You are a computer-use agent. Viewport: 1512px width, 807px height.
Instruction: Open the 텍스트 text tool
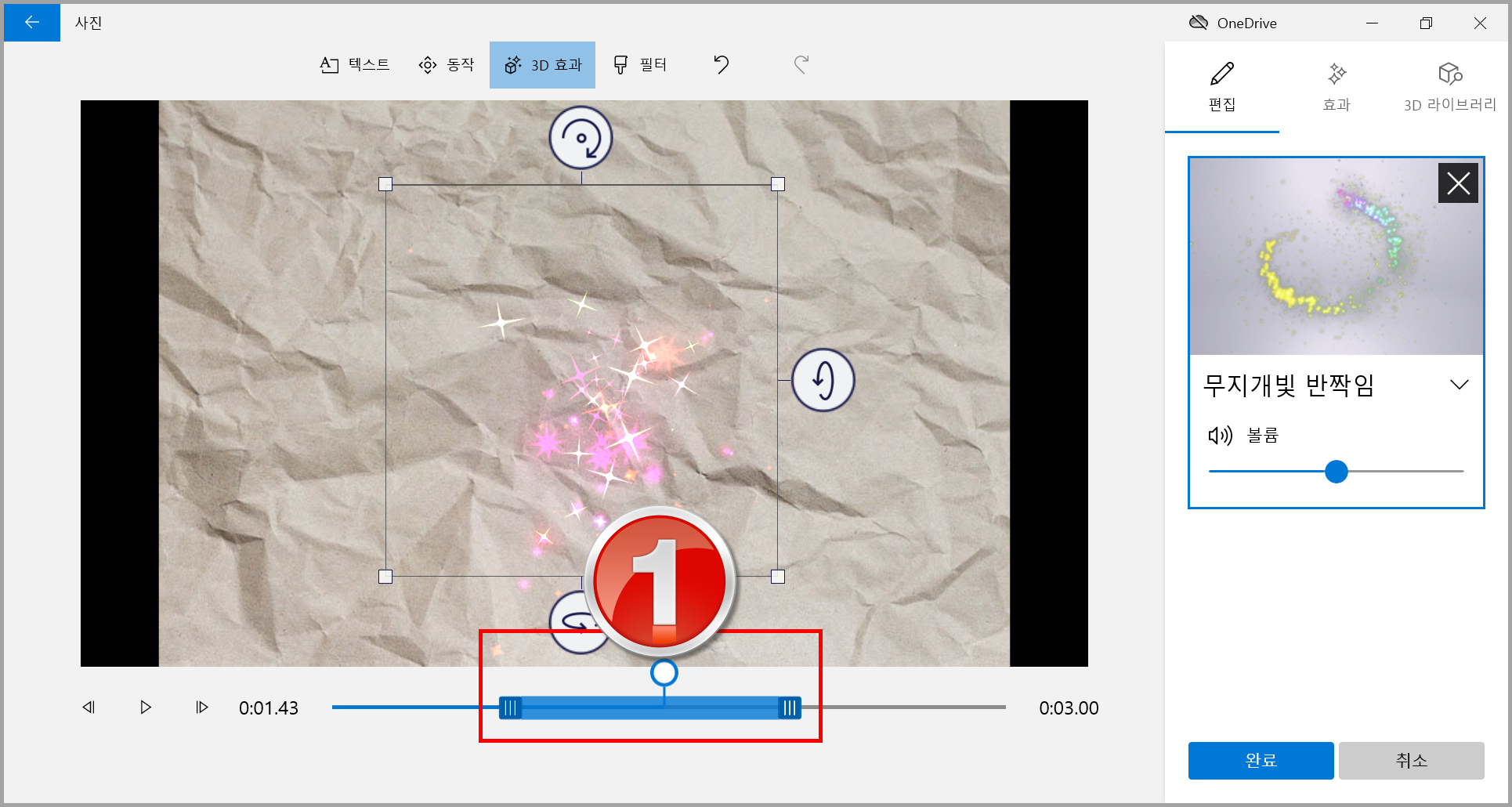tap(355, 65)
